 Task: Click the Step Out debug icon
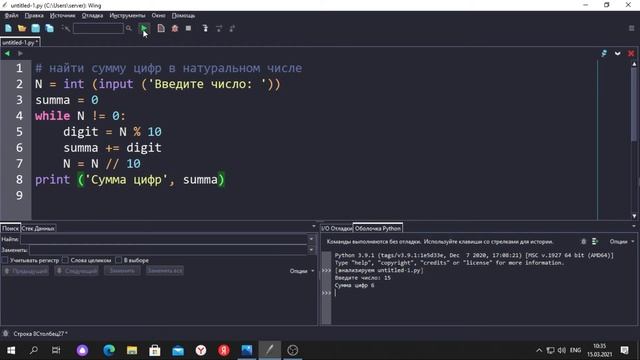(232, 28)
